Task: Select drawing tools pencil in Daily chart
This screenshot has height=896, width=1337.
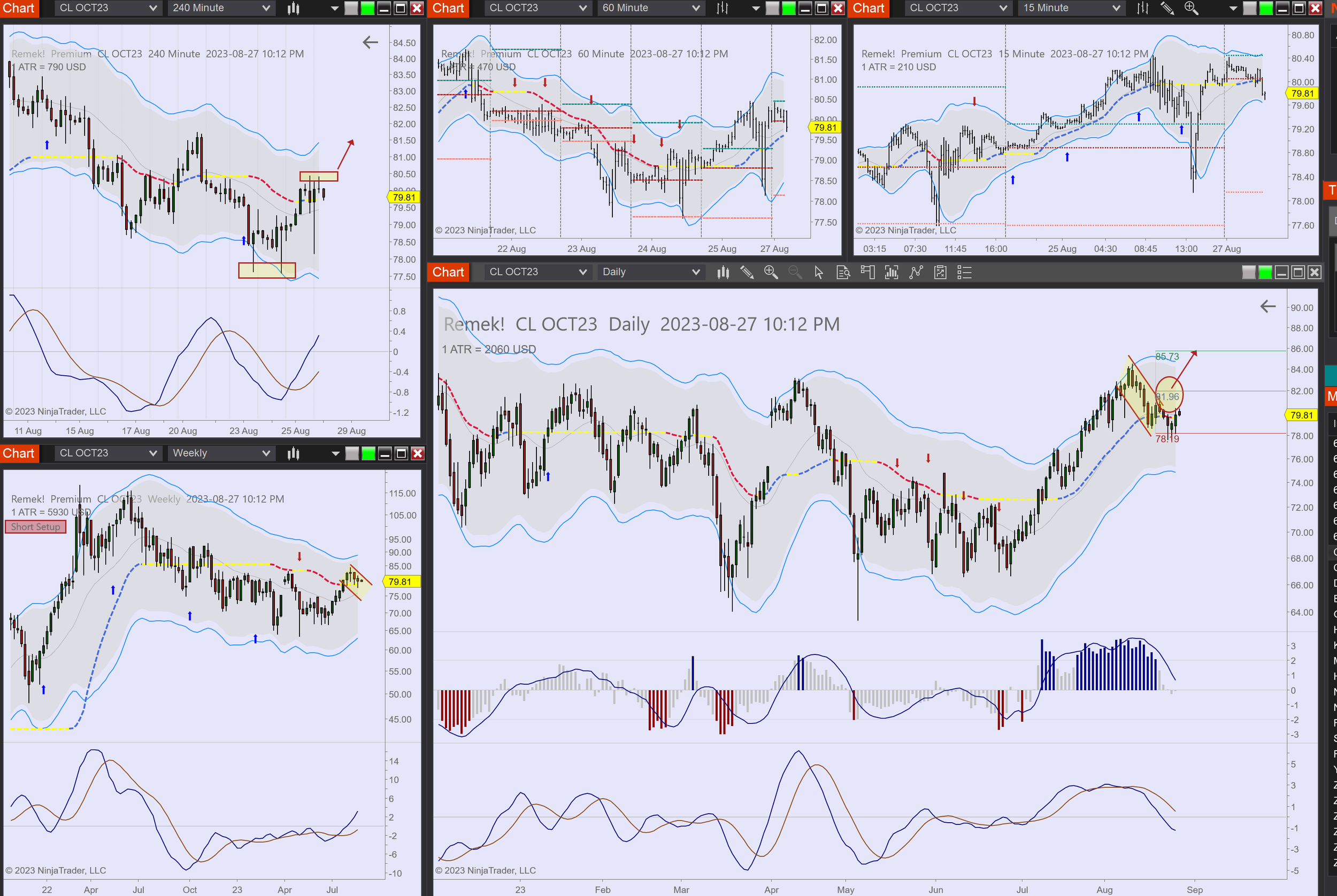Action: coord(747,273)
